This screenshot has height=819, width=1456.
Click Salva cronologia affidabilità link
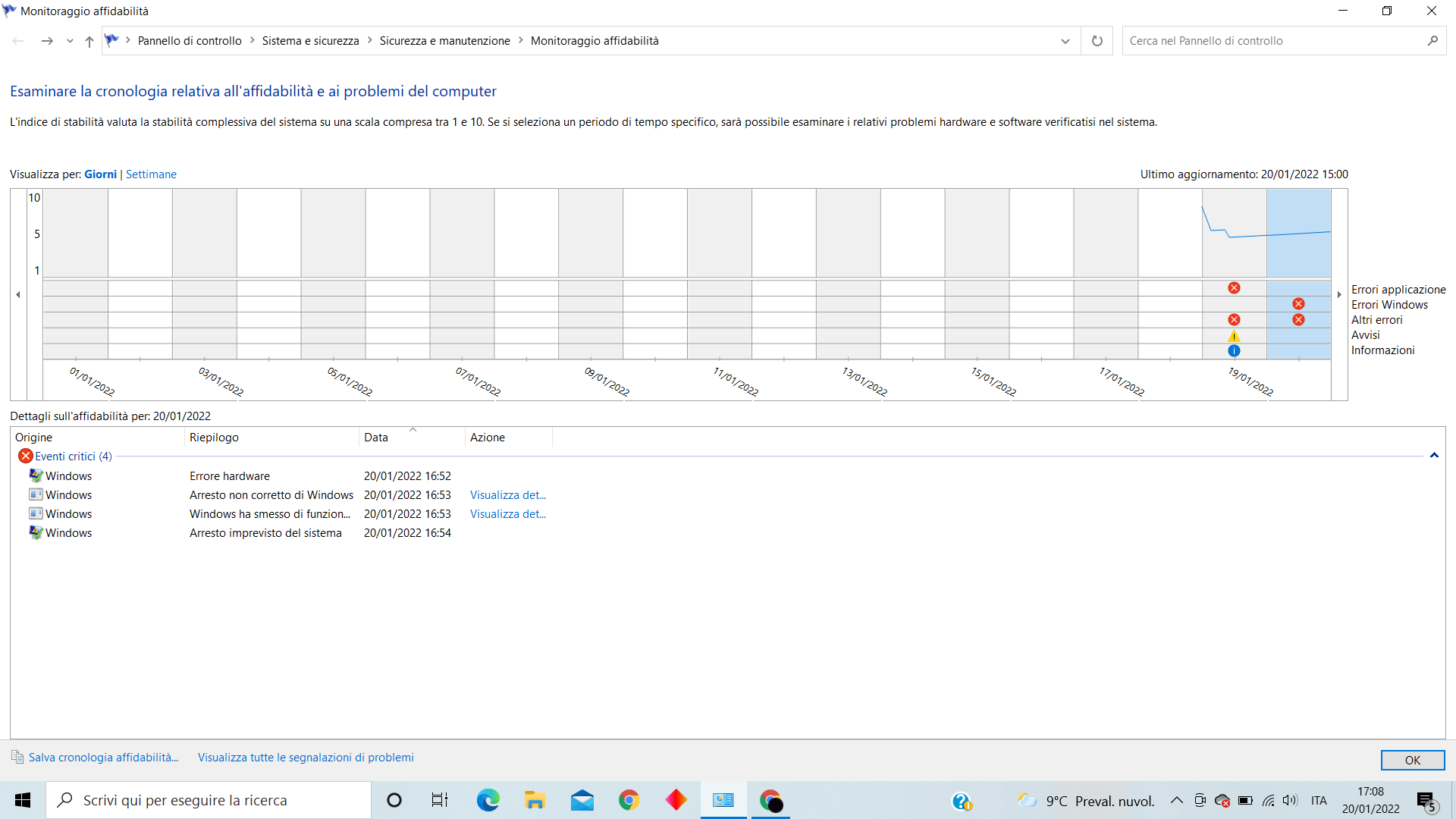pos(103,758)
